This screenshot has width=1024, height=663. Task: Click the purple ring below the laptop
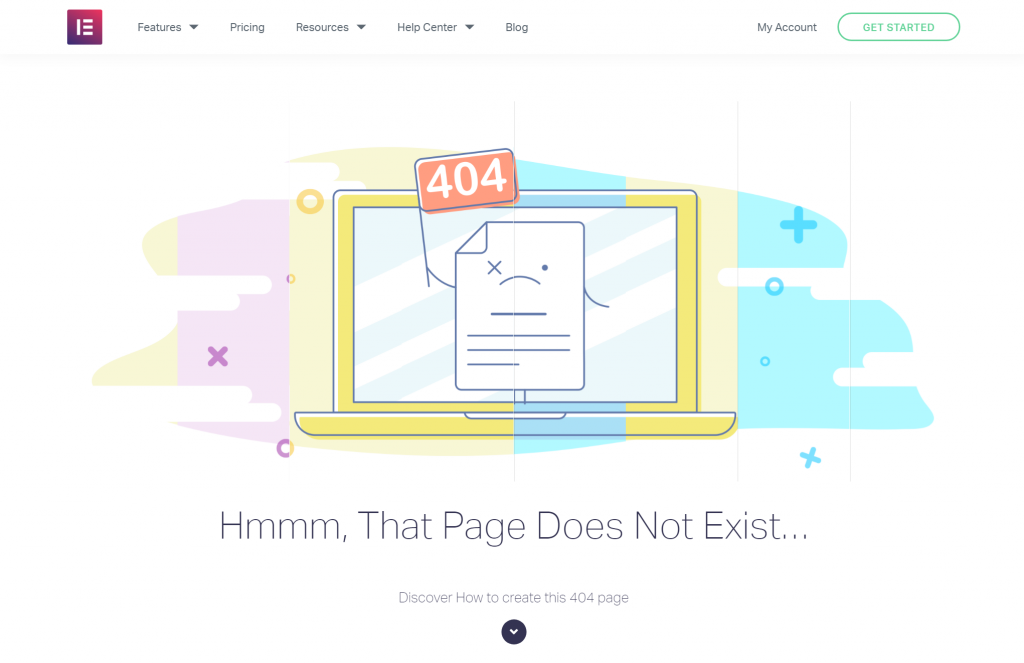click(x=285, y=448)
